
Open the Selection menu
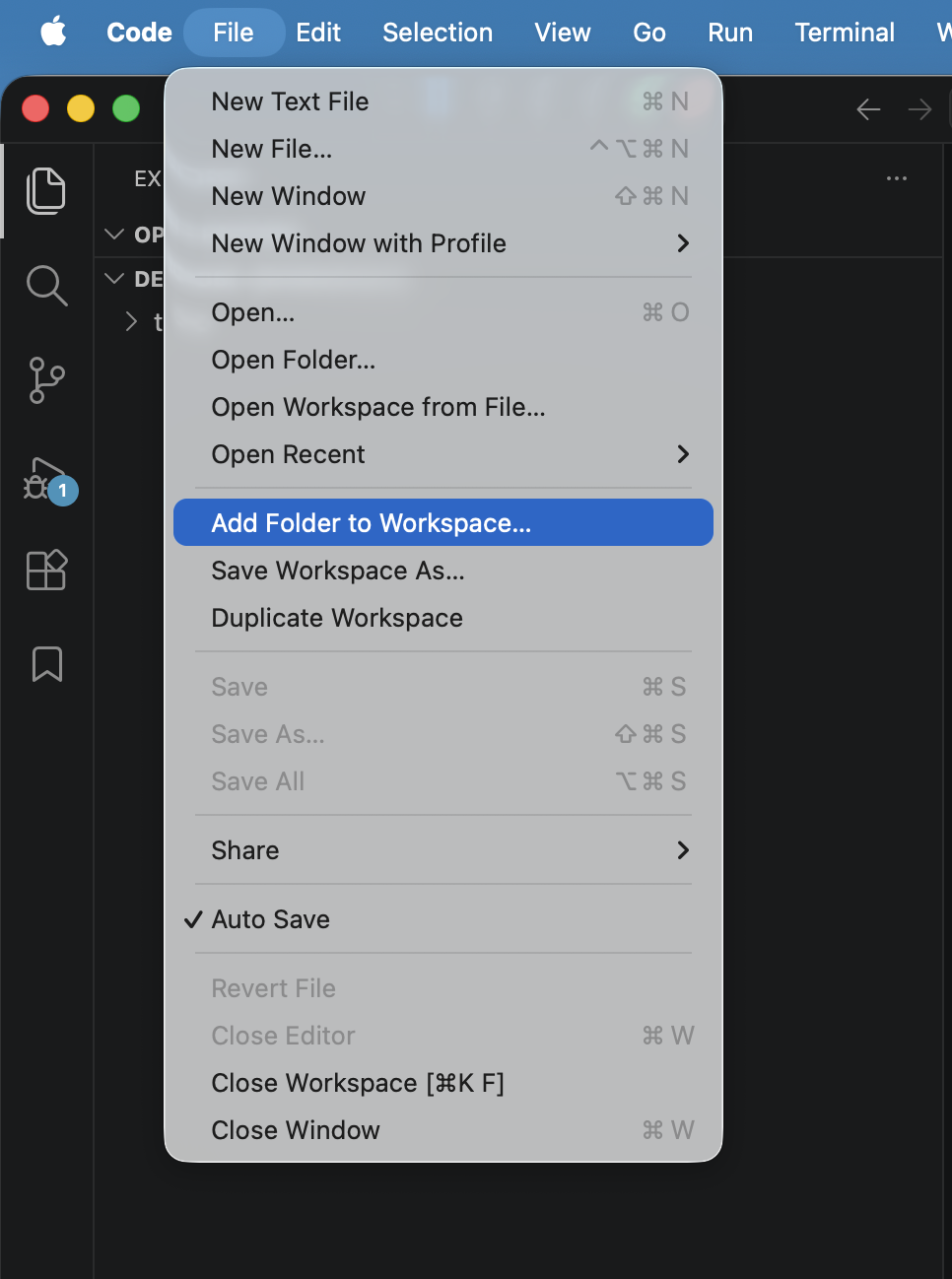pos(438,33)
